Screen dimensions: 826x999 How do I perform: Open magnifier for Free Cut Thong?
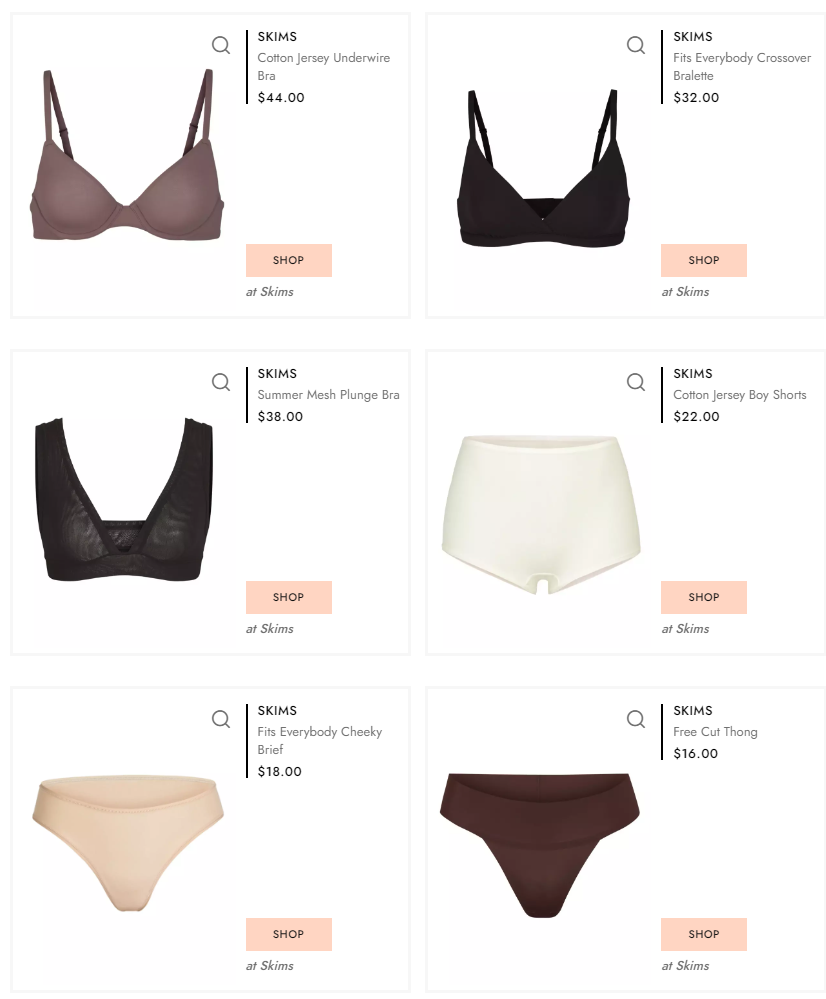click(635, 719)
